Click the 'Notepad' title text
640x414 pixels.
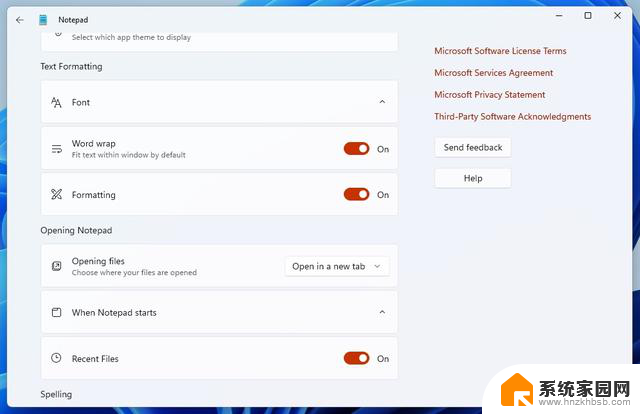[73, 20]
